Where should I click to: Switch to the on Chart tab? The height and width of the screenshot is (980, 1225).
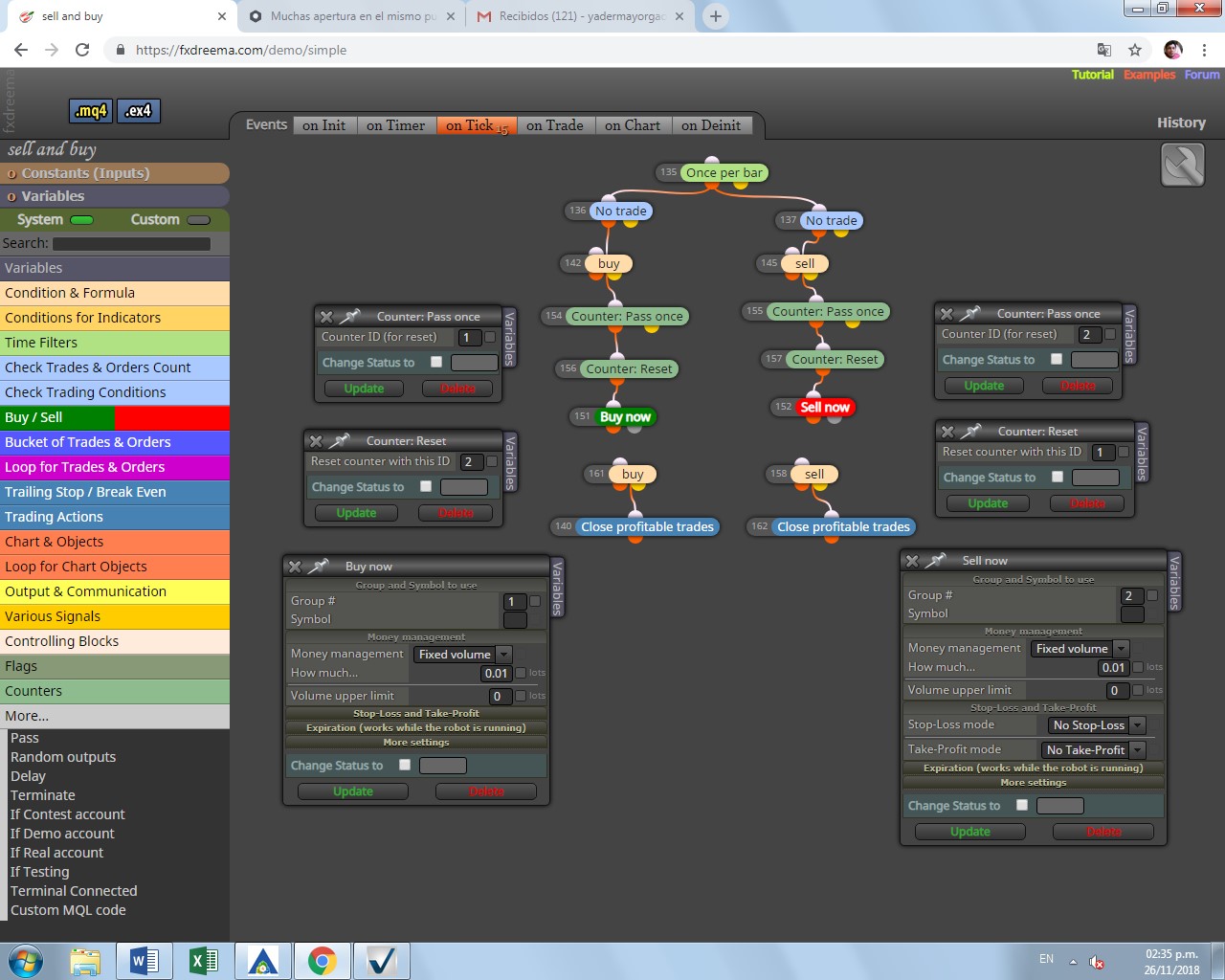(632, 125)
